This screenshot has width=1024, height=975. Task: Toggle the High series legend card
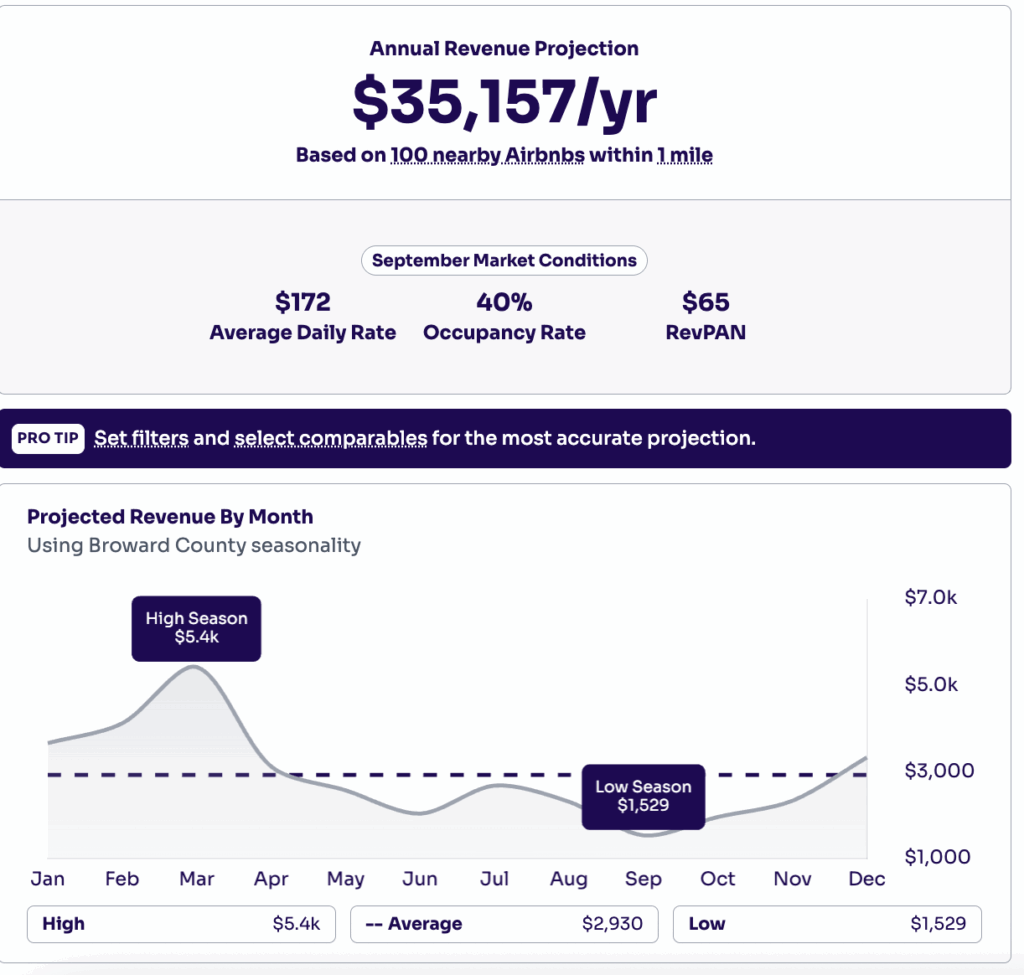pos(180,923)
